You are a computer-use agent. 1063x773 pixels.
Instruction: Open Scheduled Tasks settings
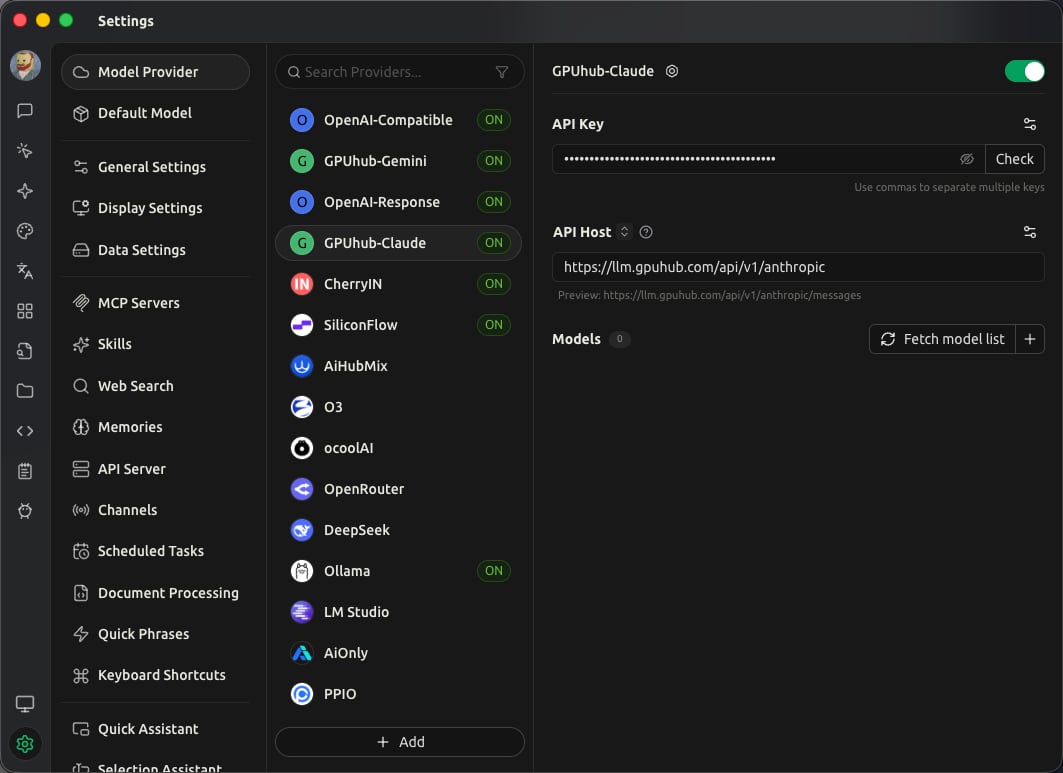tap(155, 551)
